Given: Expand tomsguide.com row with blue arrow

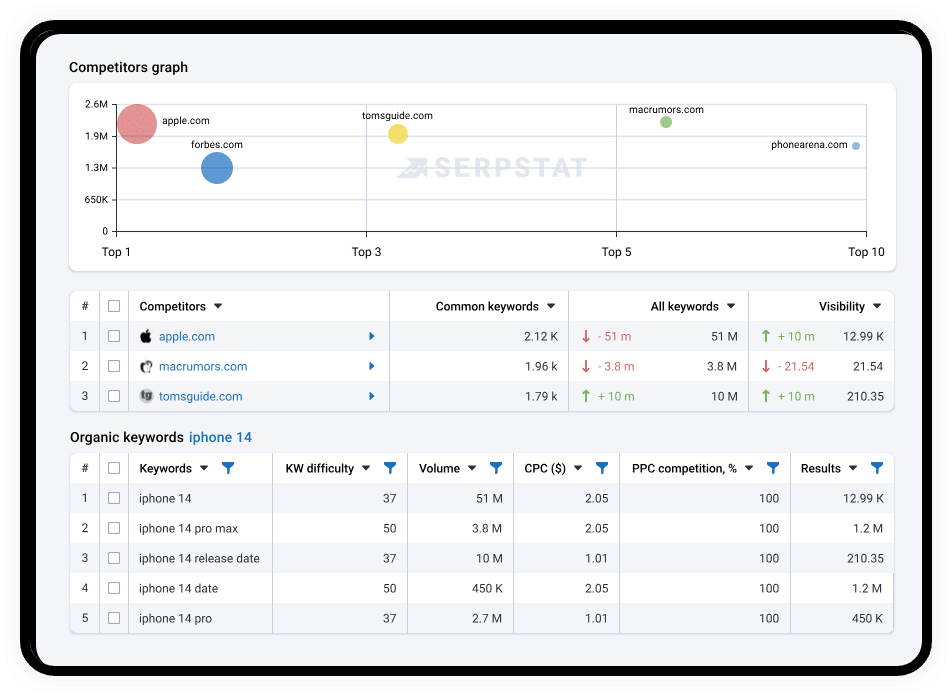Looking at the screenshot, I should coord(372,396).
